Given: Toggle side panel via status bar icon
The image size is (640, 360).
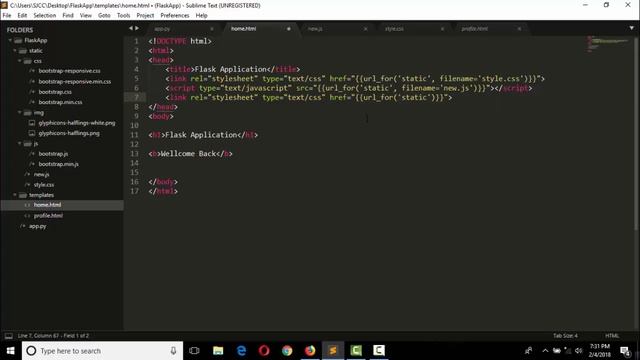Looking at the screenshot, I should [9, 336].
